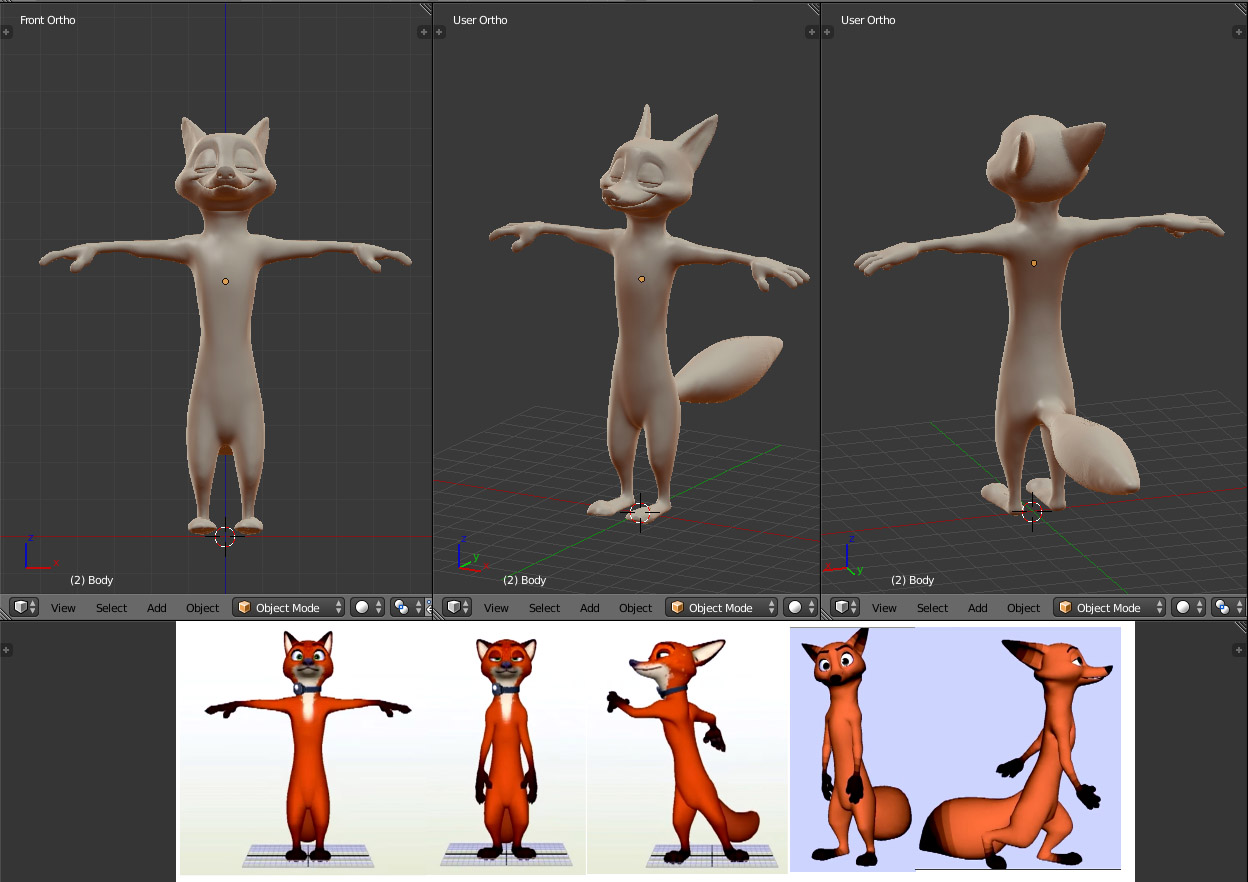Open viewport shading selector in middle viewport
Image resolution: width=1248 pixels, height=882 pixels.
tap(801, 607)
